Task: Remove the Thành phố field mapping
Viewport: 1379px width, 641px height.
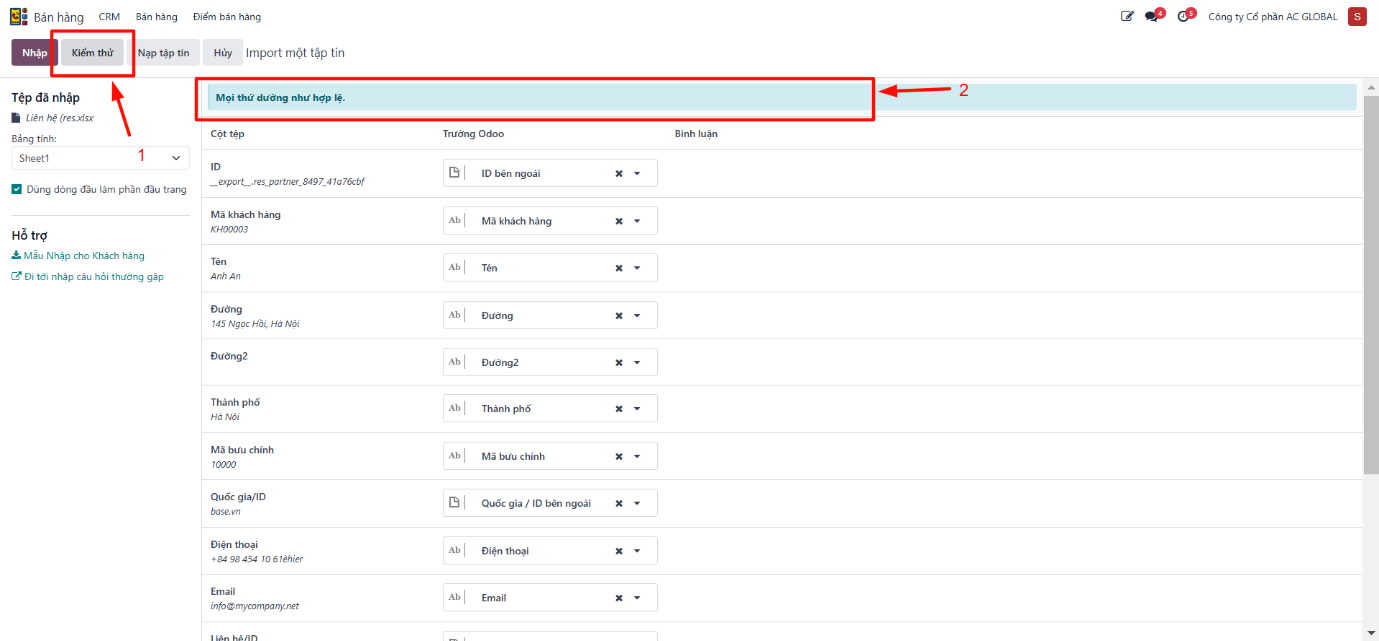Action: click(619, 409)
